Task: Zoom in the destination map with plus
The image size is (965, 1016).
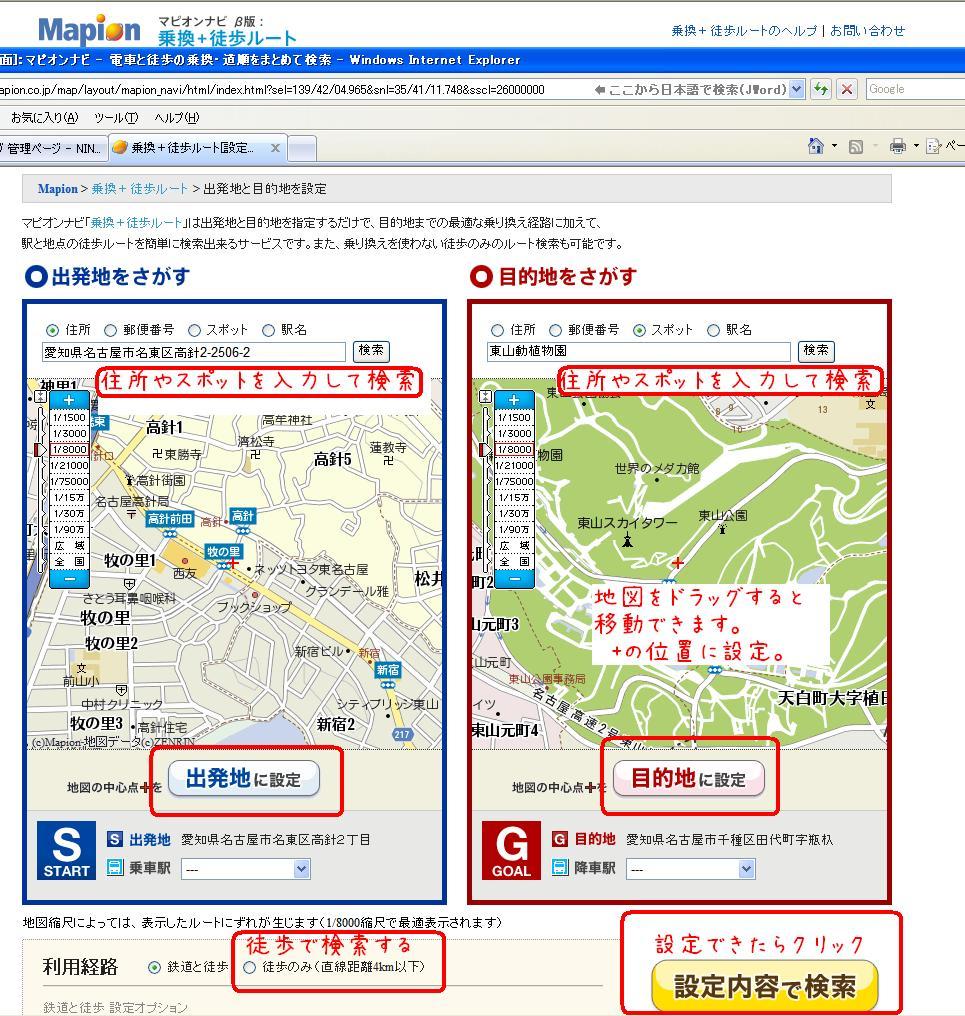Action: (514, 400)
